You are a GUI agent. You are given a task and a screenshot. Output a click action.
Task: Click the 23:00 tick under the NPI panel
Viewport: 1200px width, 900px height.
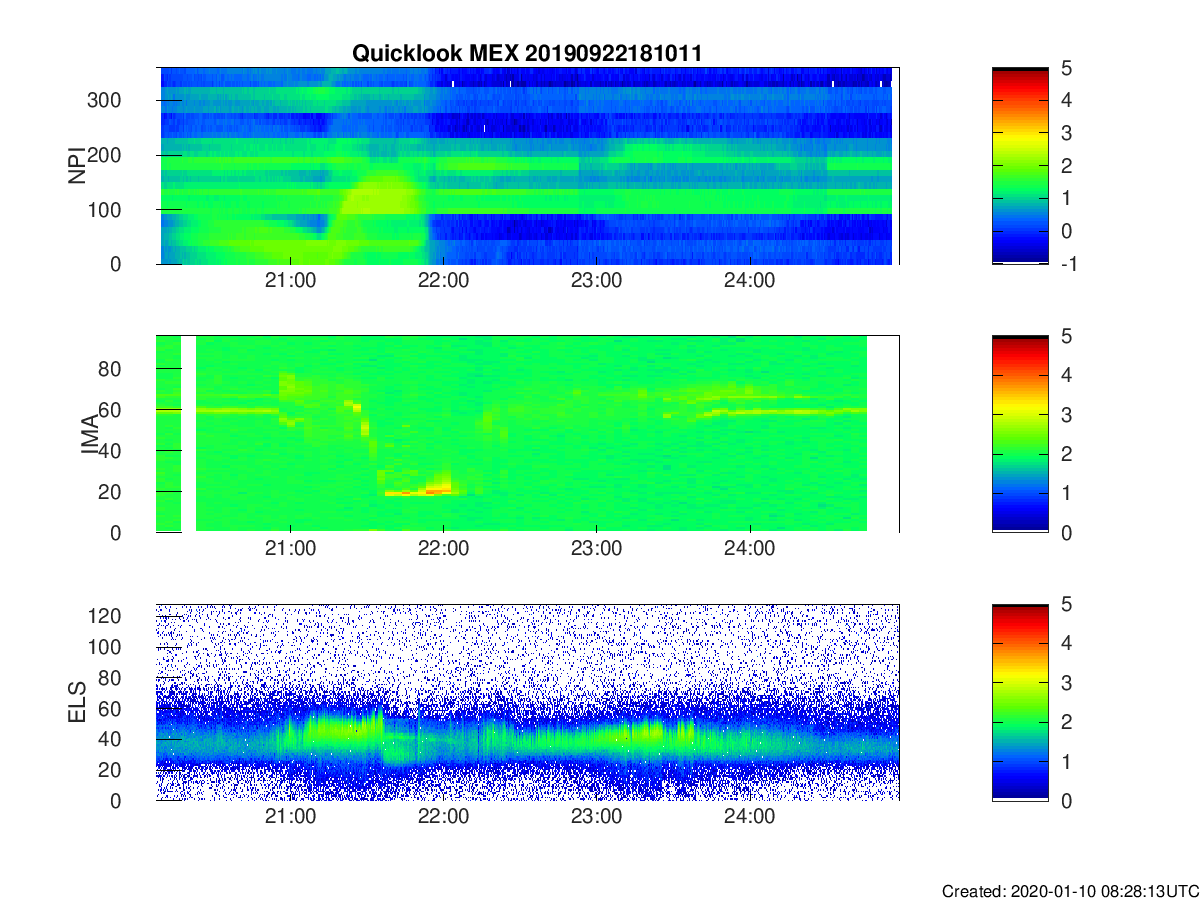596,281
